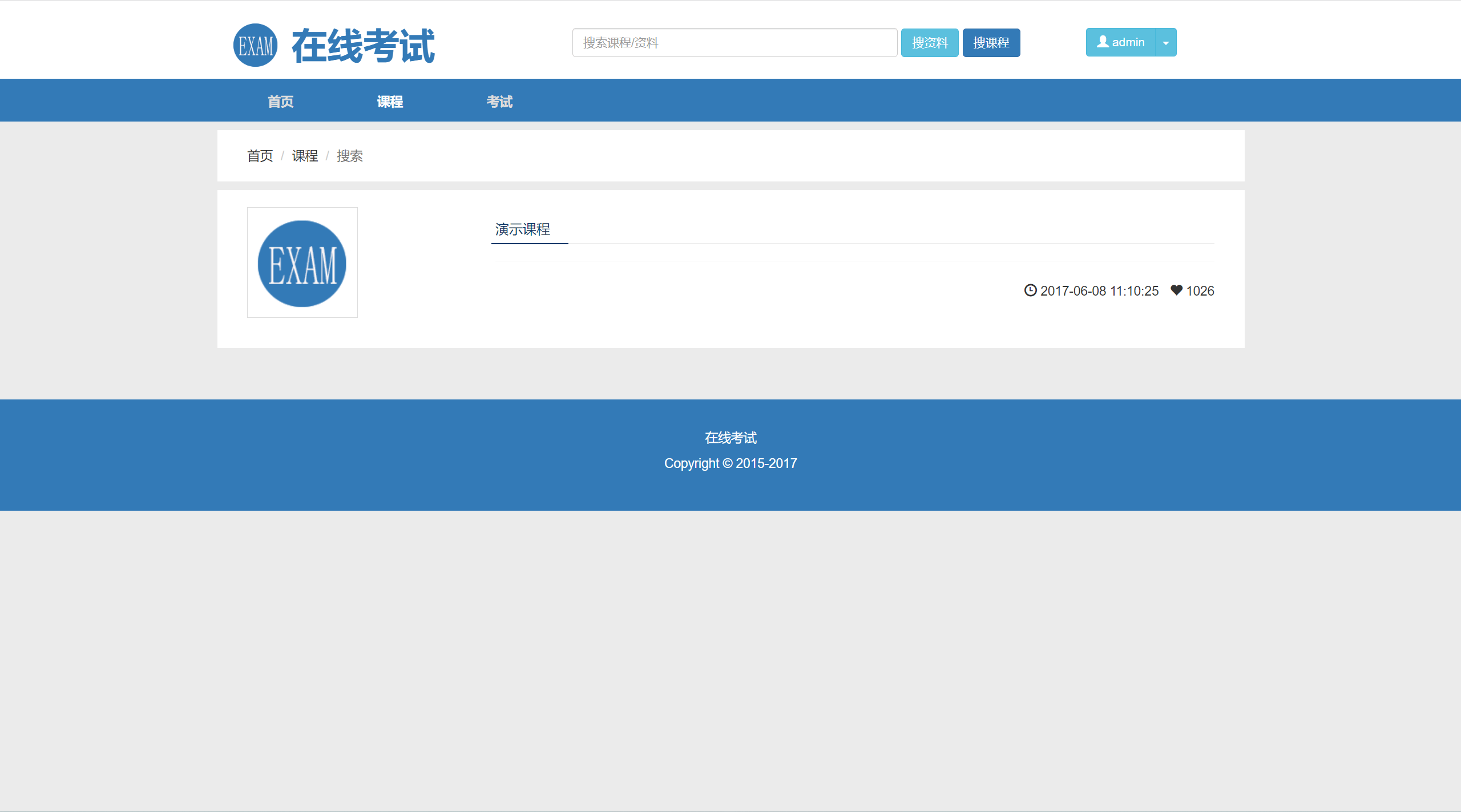Click the EXAM logo in the header
The height and width of the screenshot is (812, 1461).
pos(255,45)
